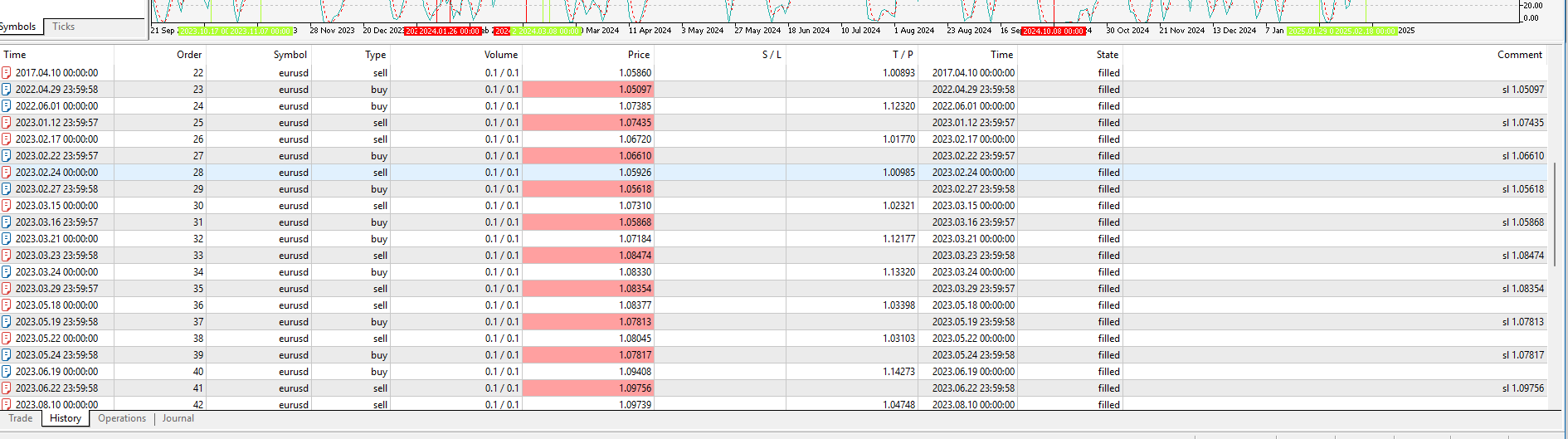Click the red 2024.10.08 00:00 chart marker

(1053, 31)
